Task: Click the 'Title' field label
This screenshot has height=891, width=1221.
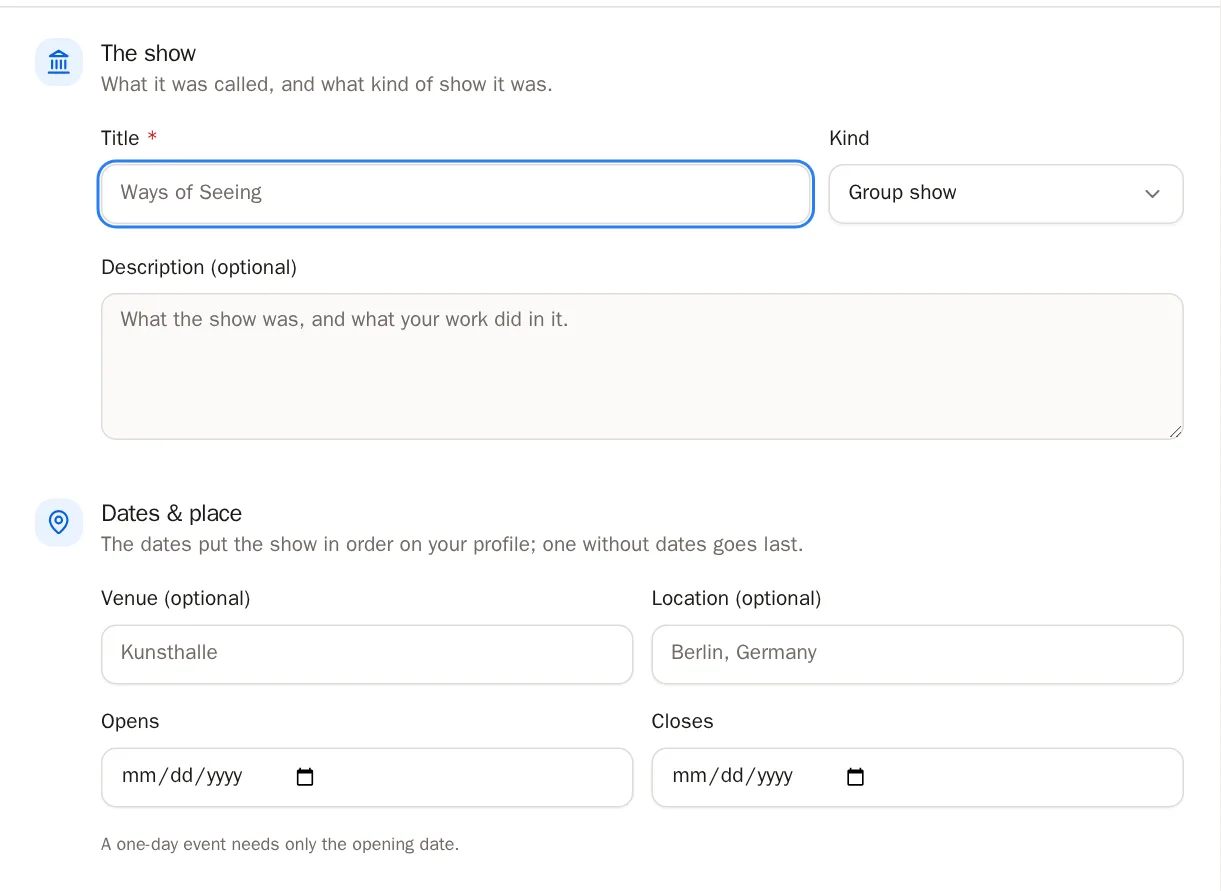Action: (120, 139)
